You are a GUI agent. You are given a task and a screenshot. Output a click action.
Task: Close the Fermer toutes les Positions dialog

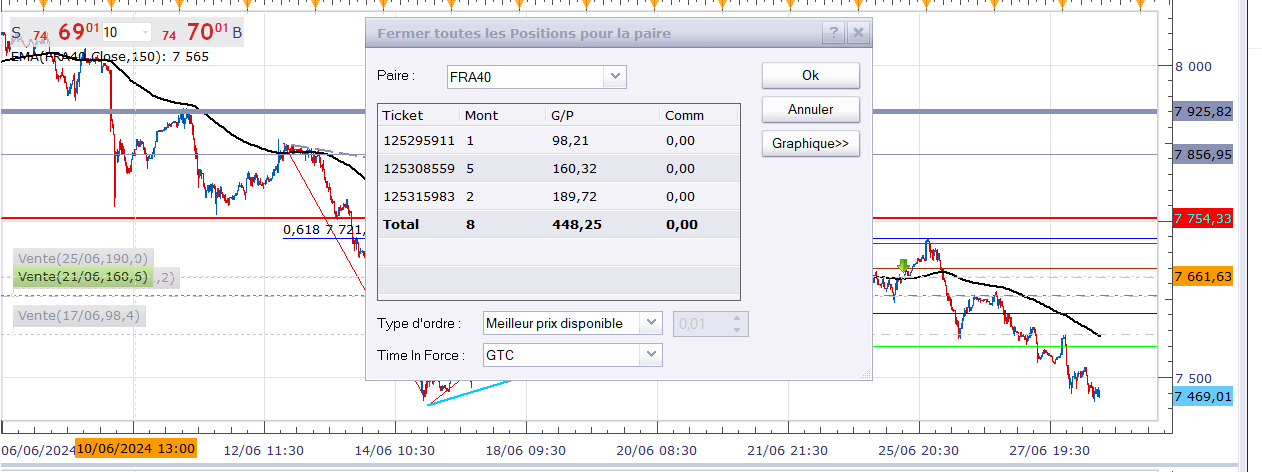858,33
